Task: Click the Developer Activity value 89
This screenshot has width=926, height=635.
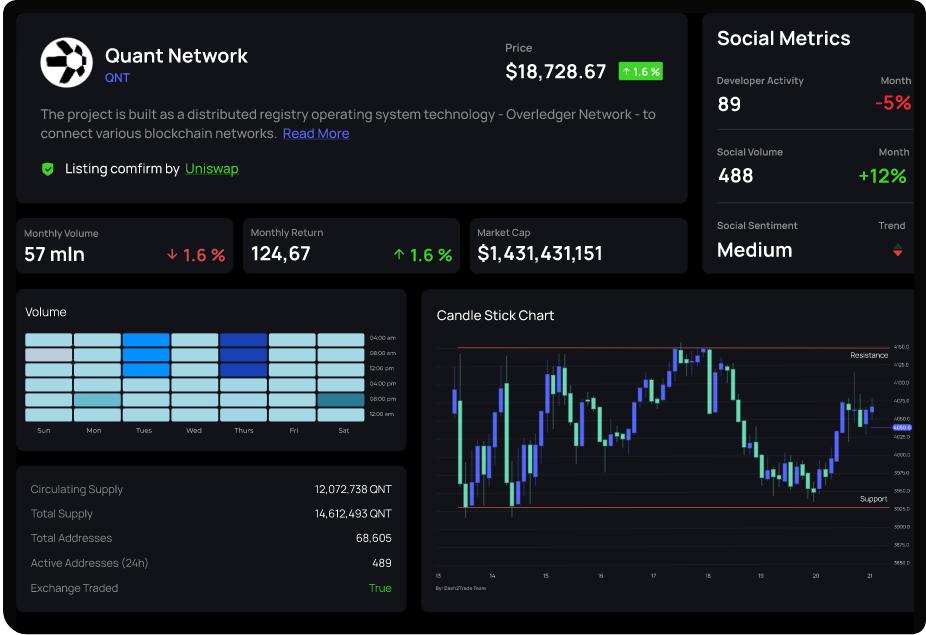Action: click(x=729, y=105)
